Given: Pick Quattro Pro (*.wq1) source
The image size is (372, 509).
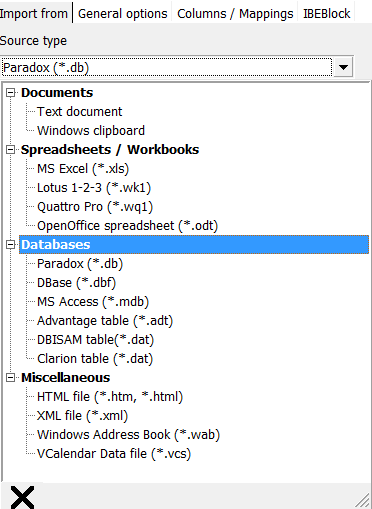Looking at the screenshot, I should [95, 207].
